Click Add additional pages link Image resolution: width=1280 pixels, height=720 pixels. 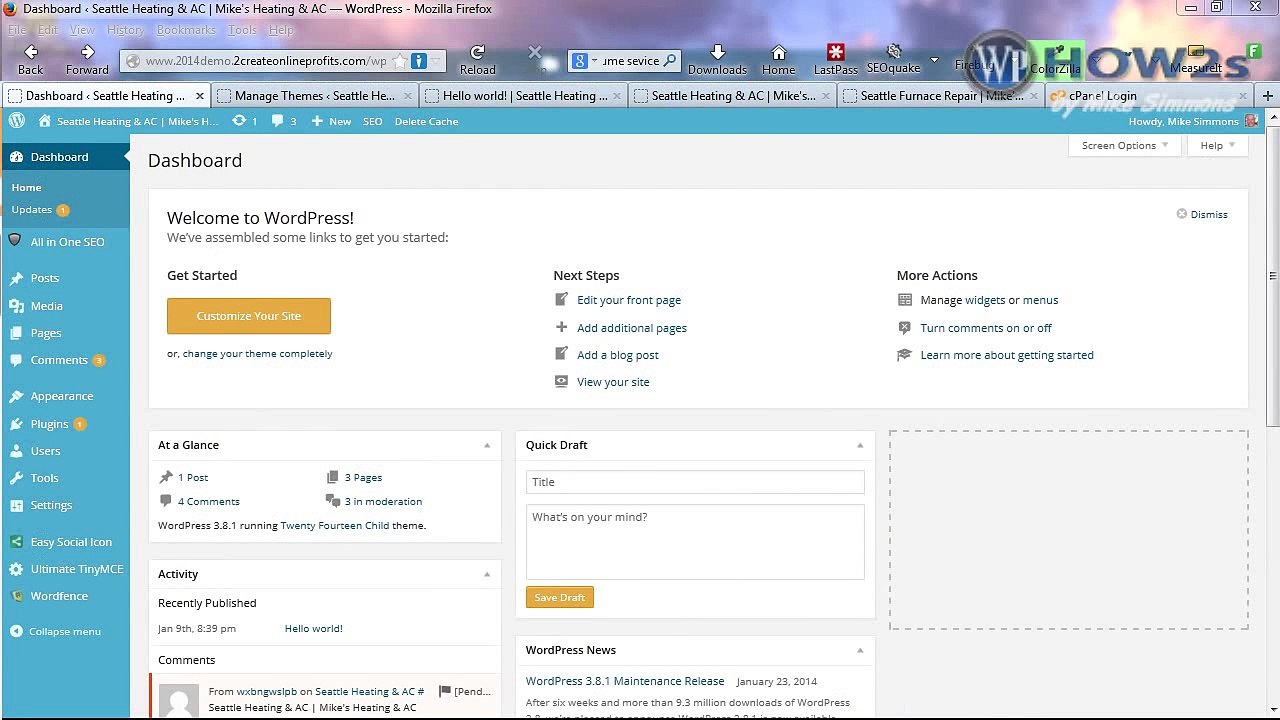coord(632,328)
